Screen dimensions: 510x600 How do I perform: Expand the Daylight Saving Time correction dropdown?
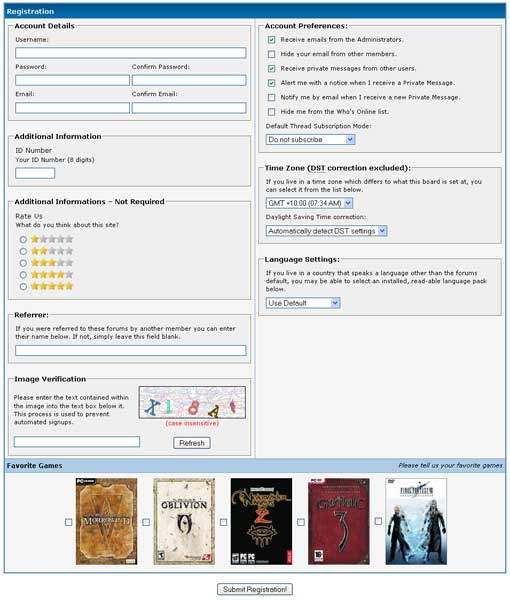(326, 231)
